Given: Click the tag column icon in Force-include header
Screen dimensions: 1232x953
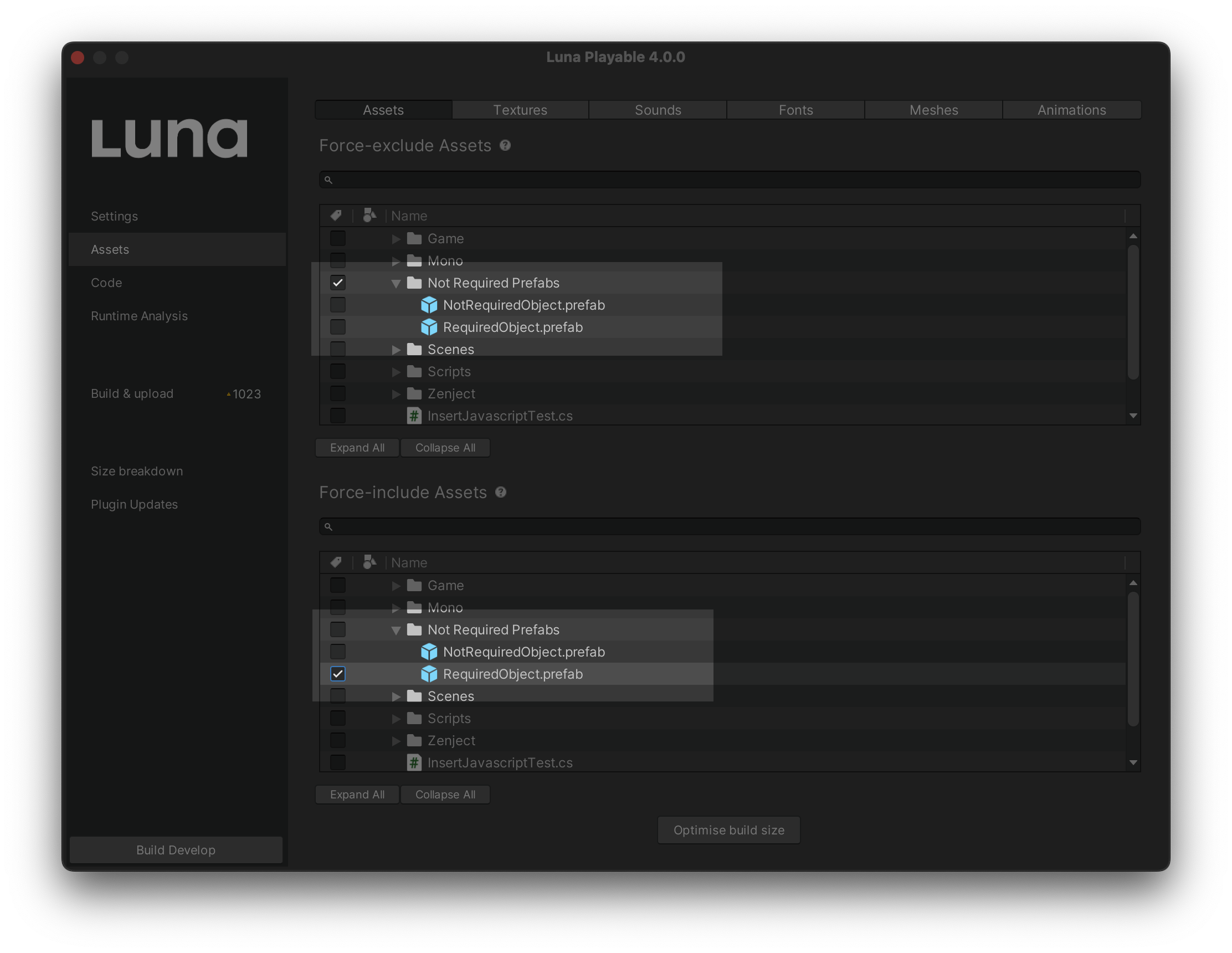Looking at the screenshot, I should pos(336,562).
